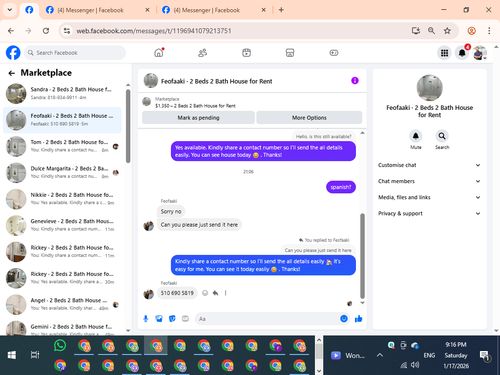This screenshot has height=375, width=500.
Task: Open the Friends icon in top navigation
Action: 202,53
